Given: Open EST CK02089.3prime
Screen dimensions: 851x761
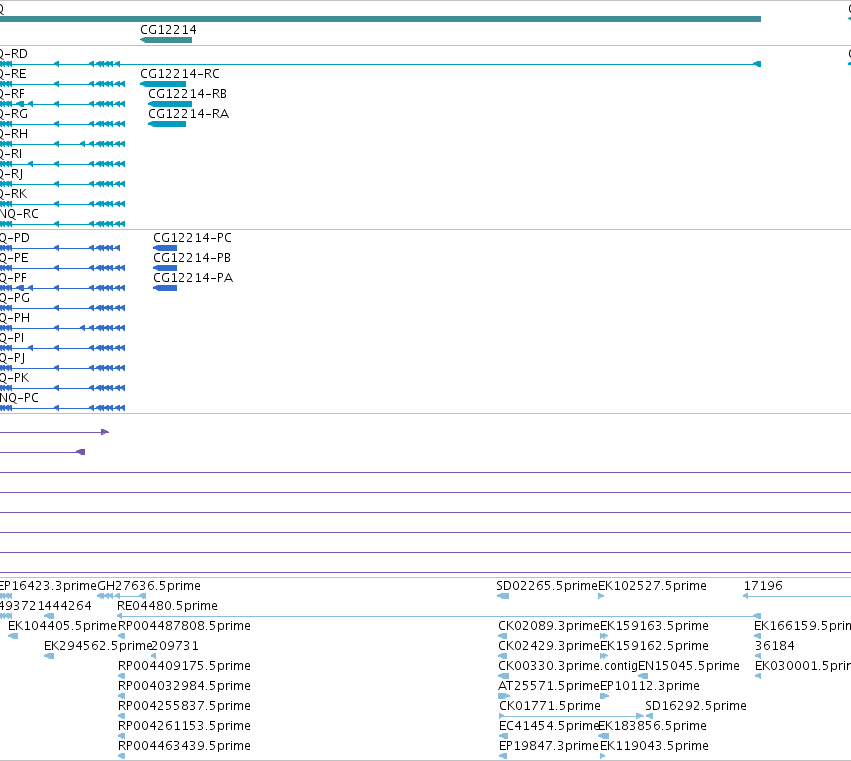Looking at the screenshot, I should pyautogui.click(x=549, y=626).
